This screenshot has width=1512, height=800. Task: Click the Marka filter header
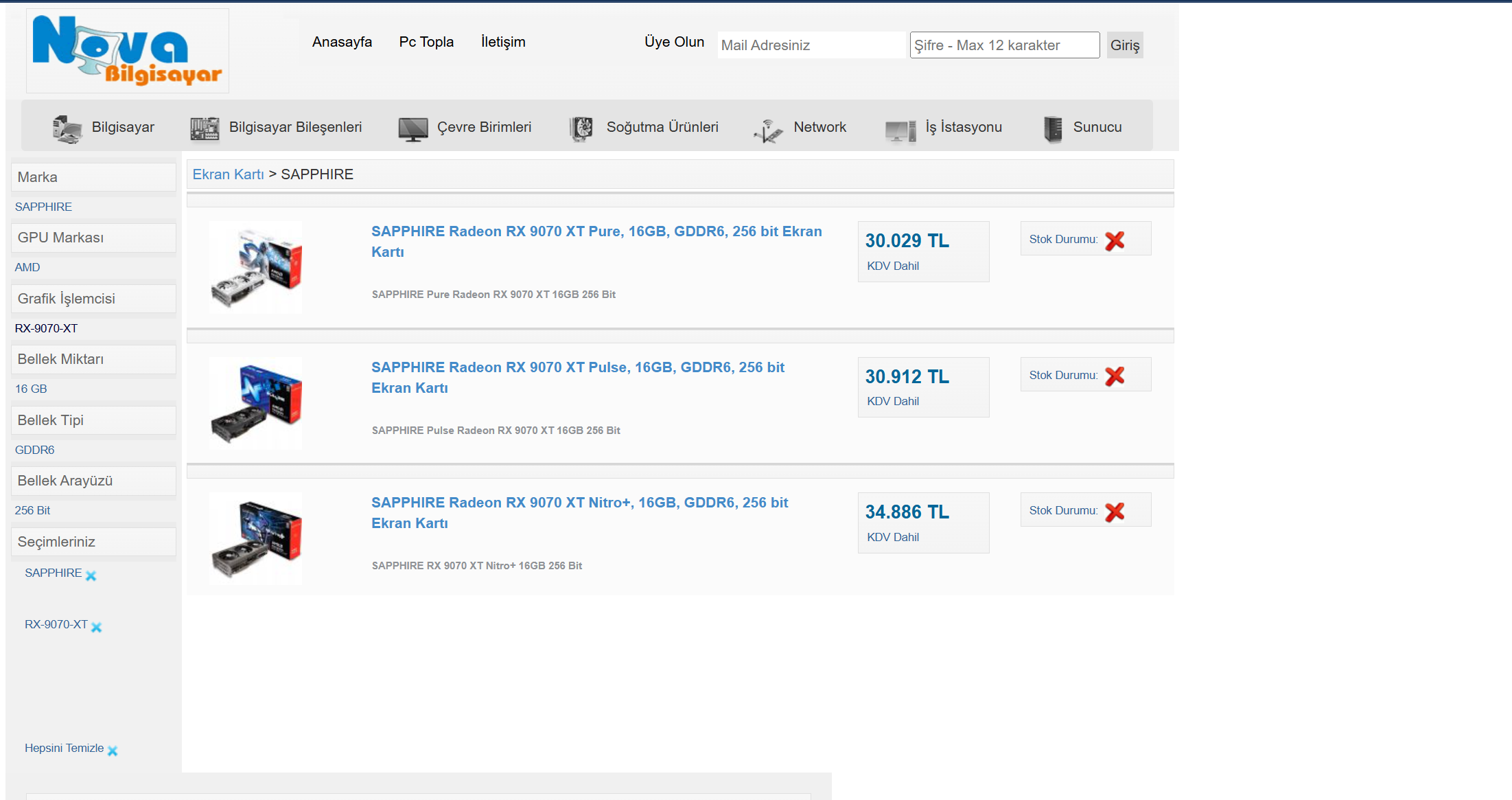[x=93, y=177]
